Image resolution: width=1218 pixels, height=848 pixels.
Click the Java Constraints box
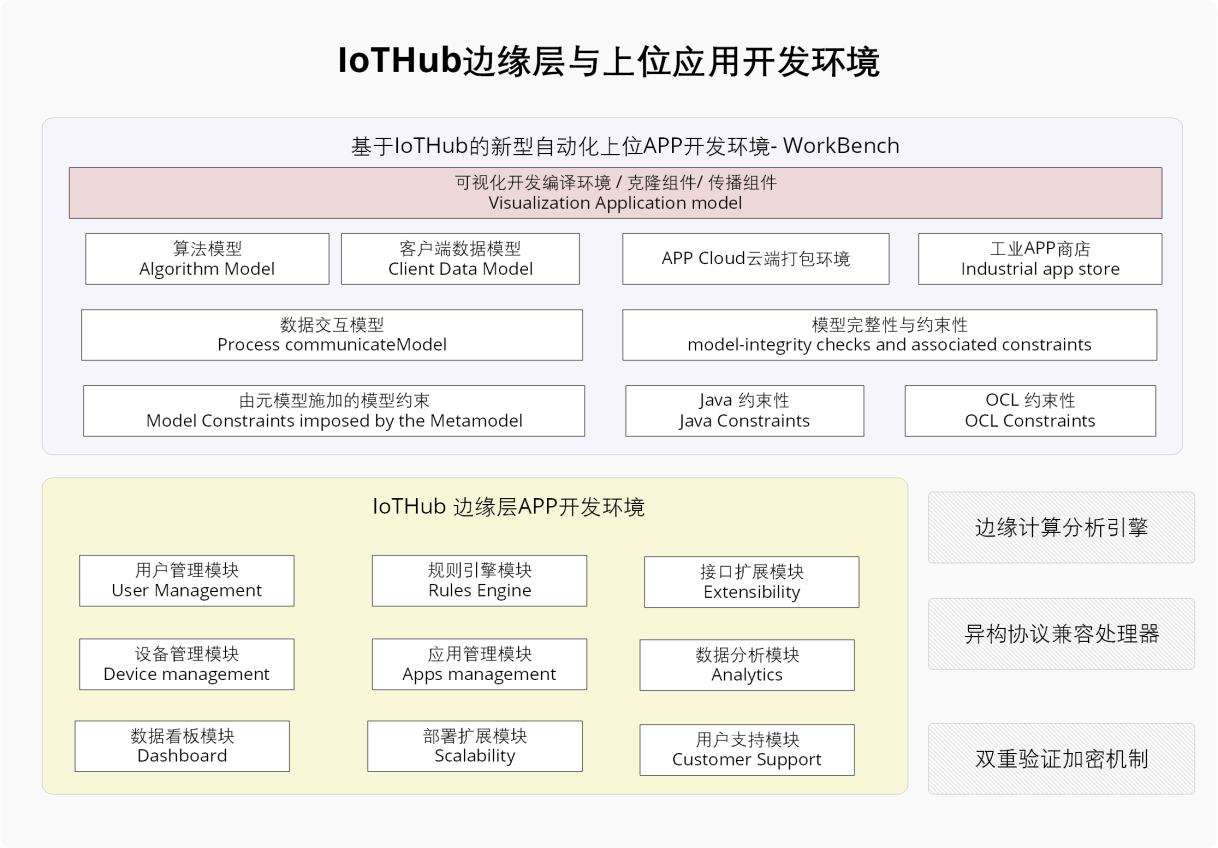tap(744, 411)
